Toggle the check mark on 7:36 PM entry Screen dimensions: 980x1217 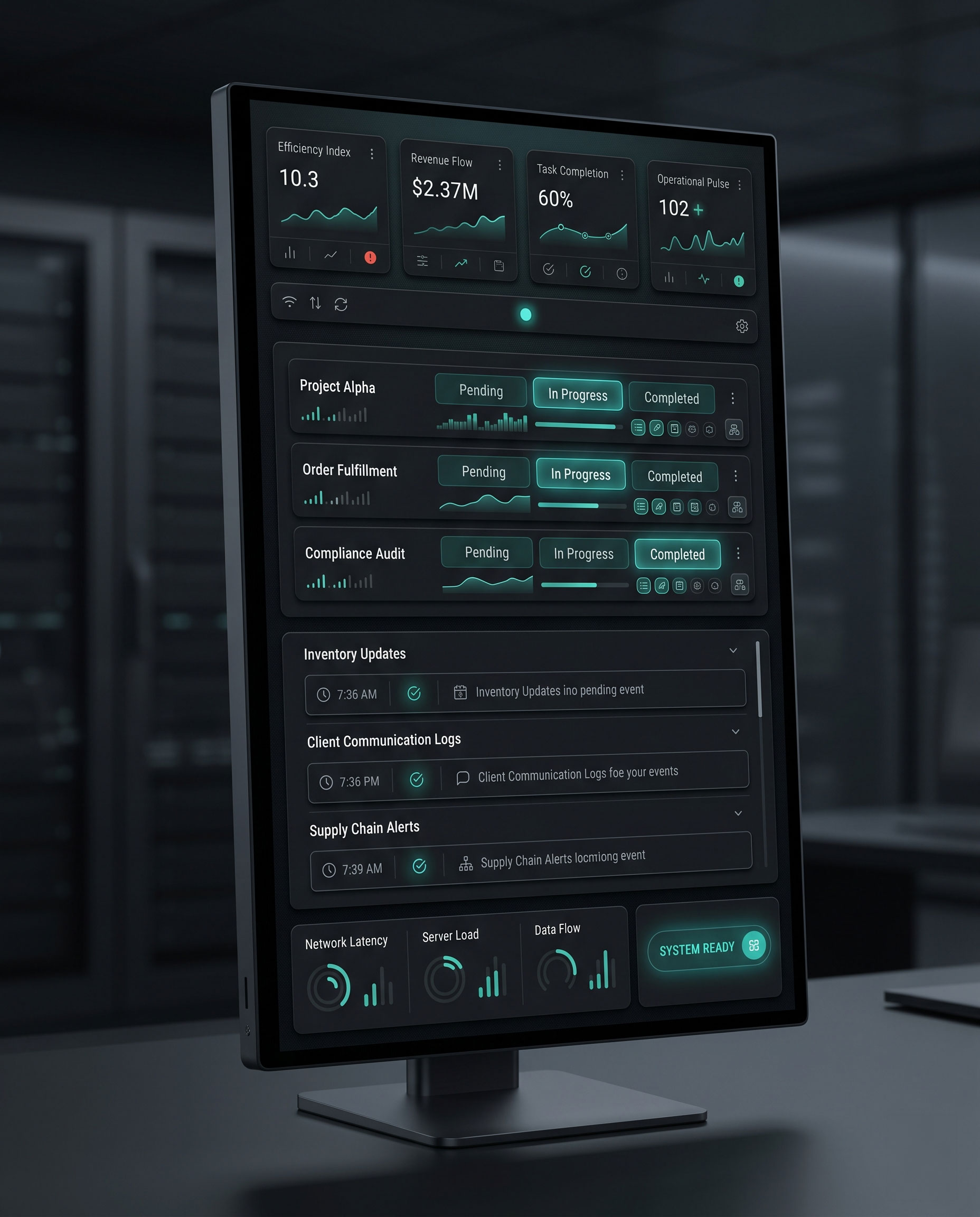pyautogui.click(x=417, y=780)
